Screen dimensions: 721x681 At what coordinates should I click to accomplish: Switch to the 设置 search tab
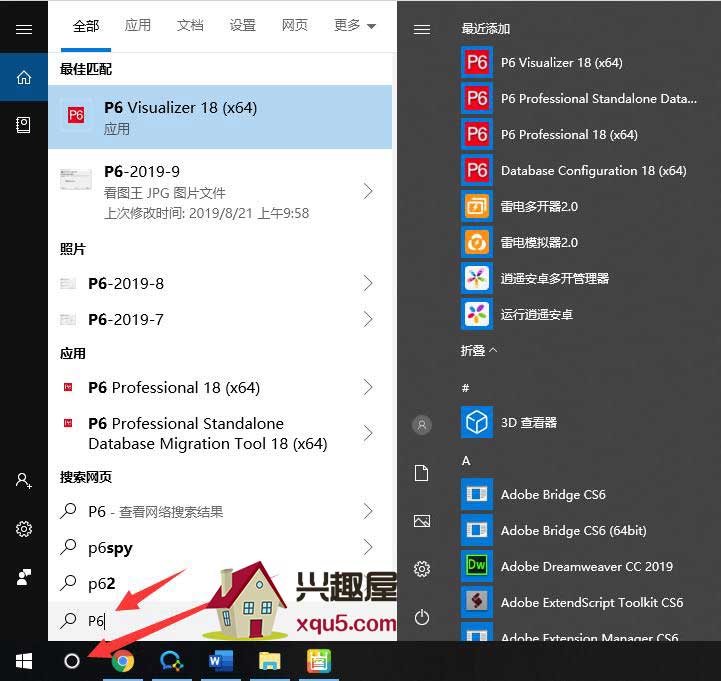tap(242, 25)
